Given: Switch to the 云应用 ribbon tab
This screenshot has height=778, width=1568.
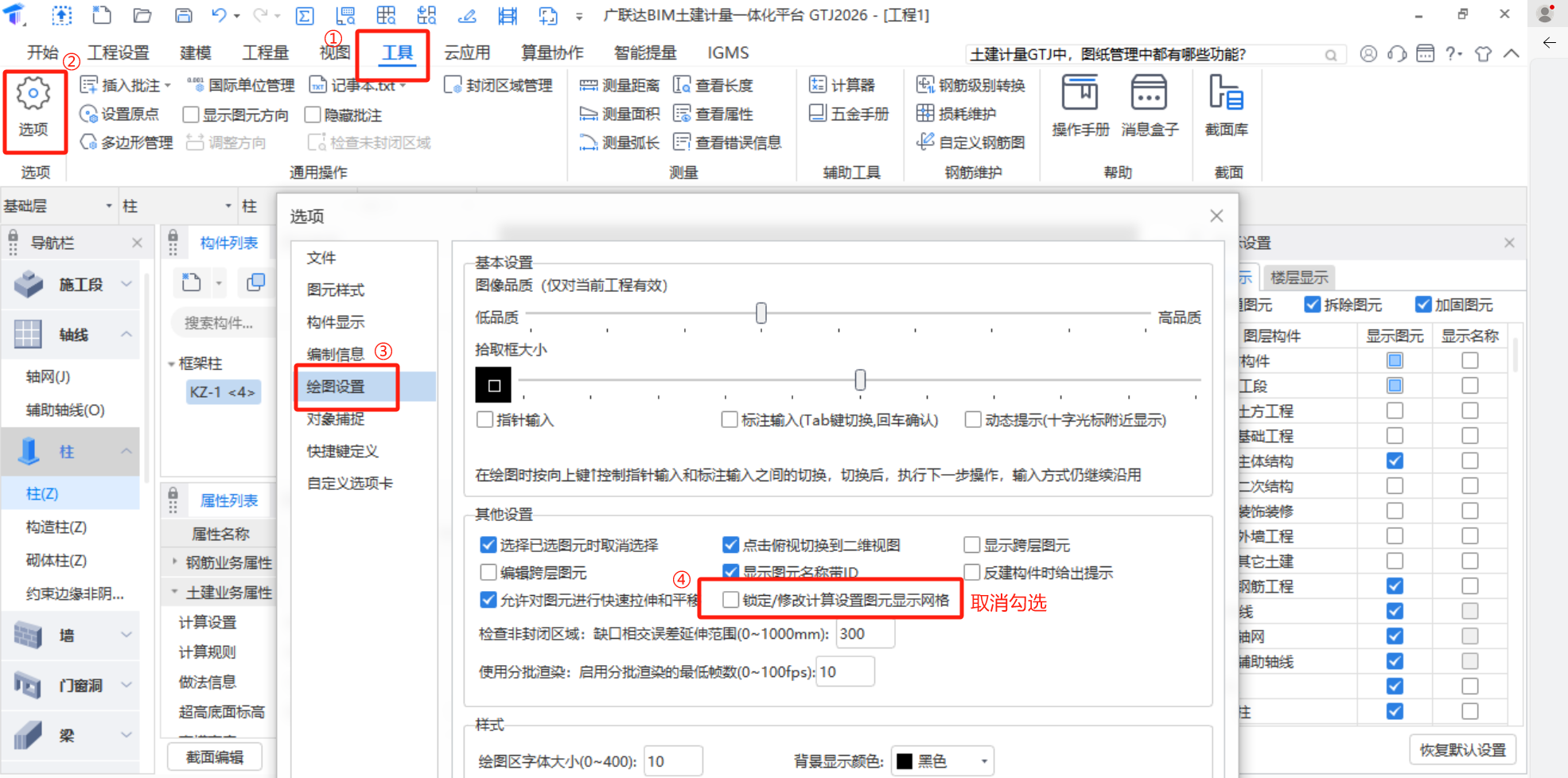Looking at the screenshot, I should [466, 53].
